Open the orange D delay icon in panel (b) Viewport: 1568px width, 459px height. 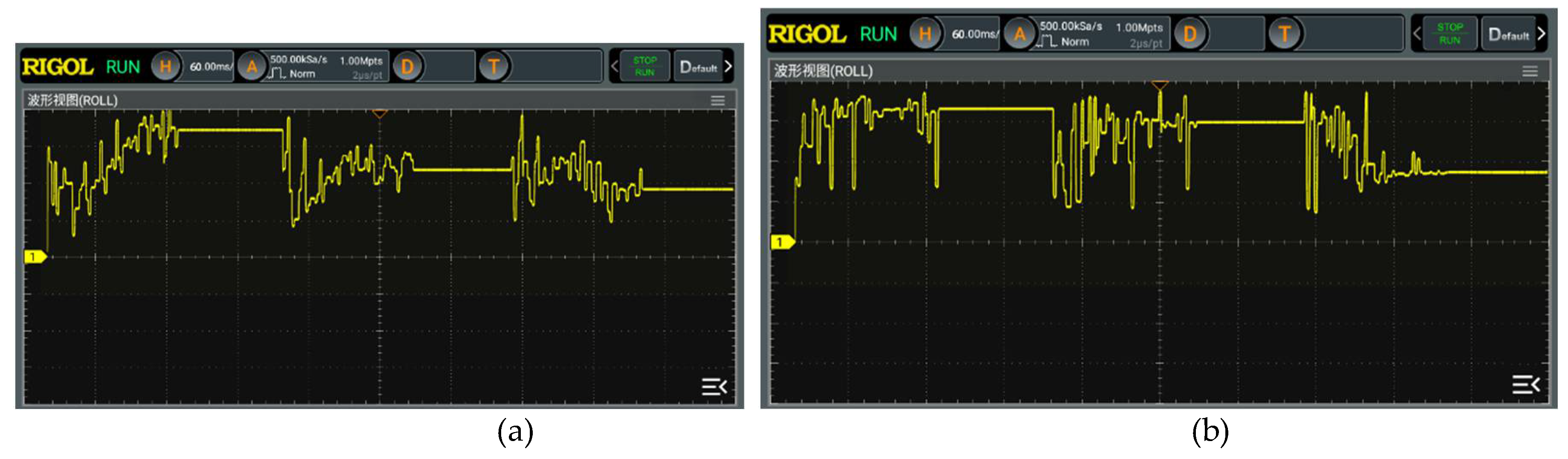click(1189, 33)
